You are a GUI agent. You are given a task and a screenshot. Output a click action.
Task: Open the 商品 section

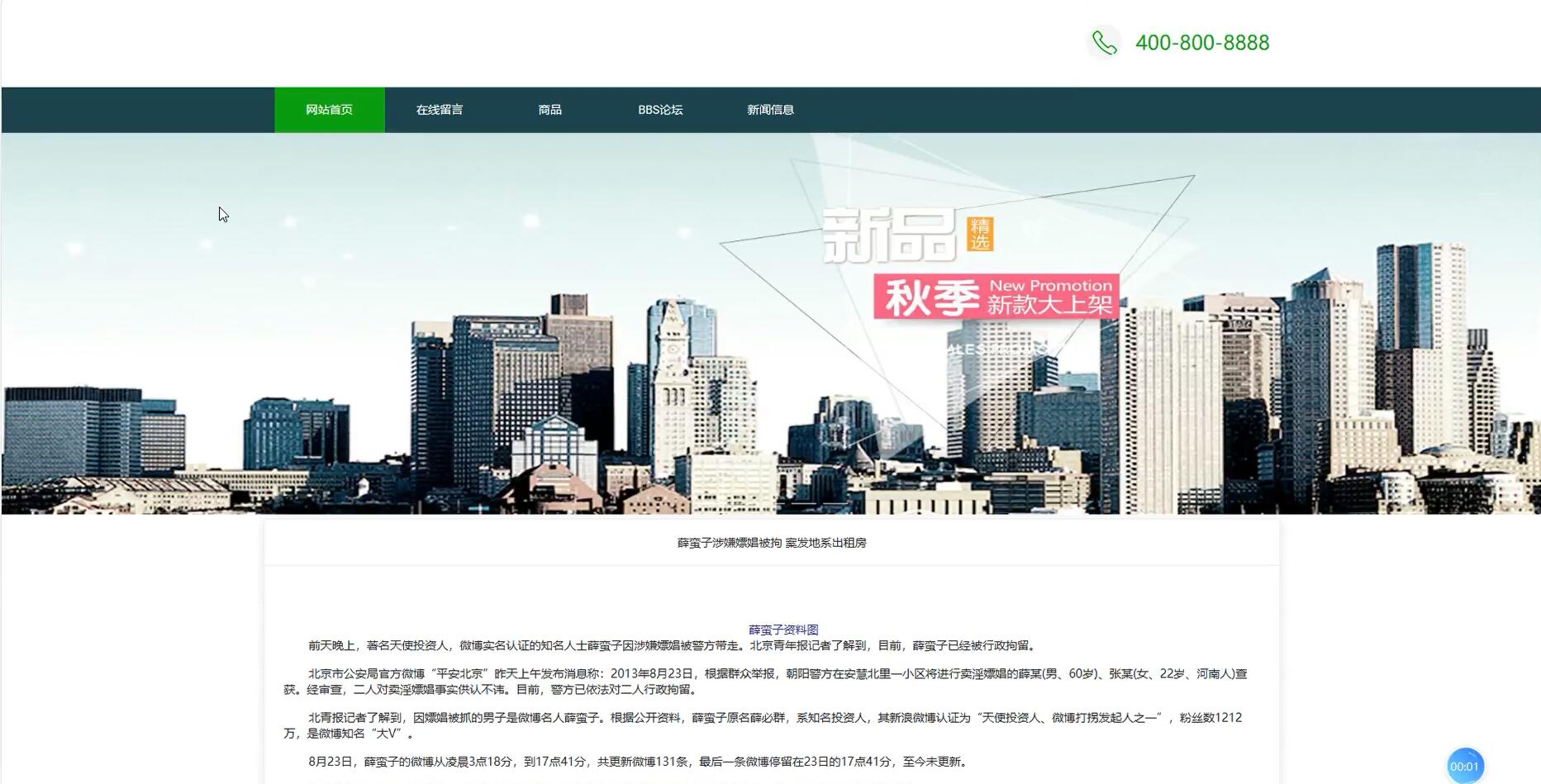(x=549, y=108)
